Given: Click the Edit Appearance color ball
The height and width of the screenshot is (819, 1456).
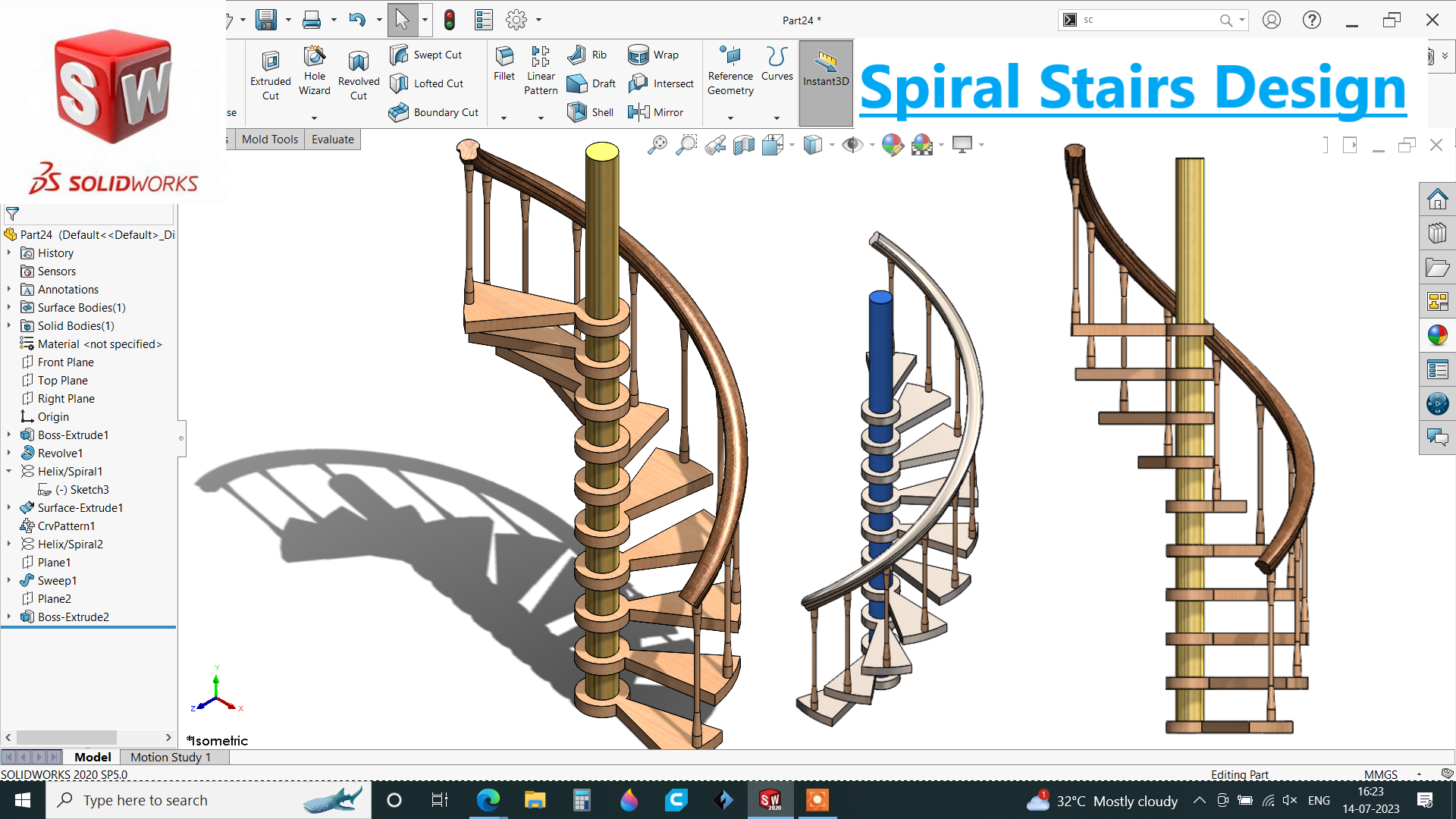Looking at the screenshot, I should (x=893, y=144).
